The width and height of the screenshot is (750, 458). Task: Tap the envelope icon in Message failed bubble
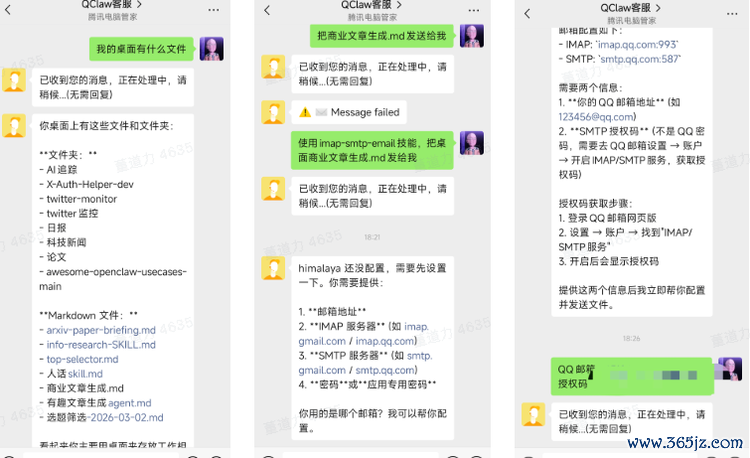(x=321, y=112)
